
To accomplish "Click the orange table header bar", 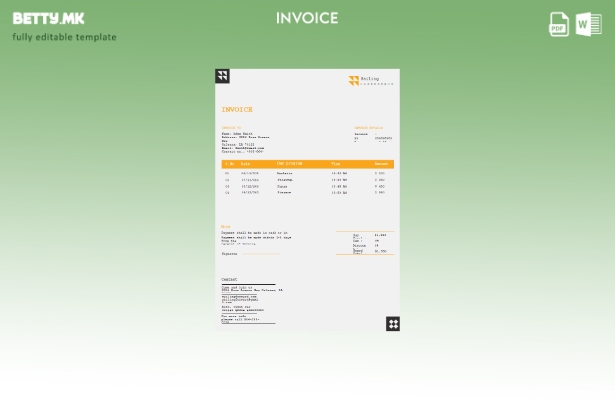I will (x=307, y=164).
